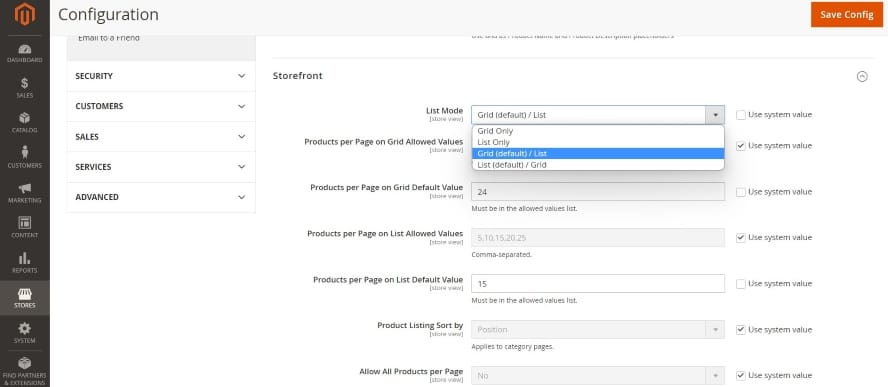Open the Allow All Products per Page dropdown
Viewport: 888px width, 387px height.
(597, 375)
